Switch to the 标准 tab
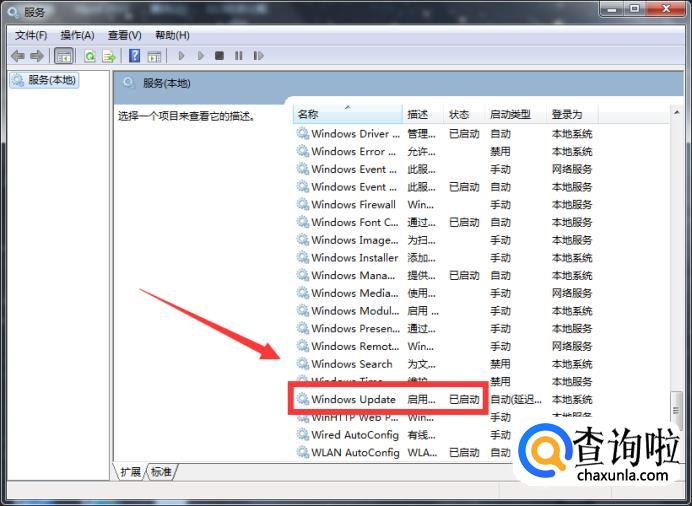This screenshot has width=692, height=506. 161,472
